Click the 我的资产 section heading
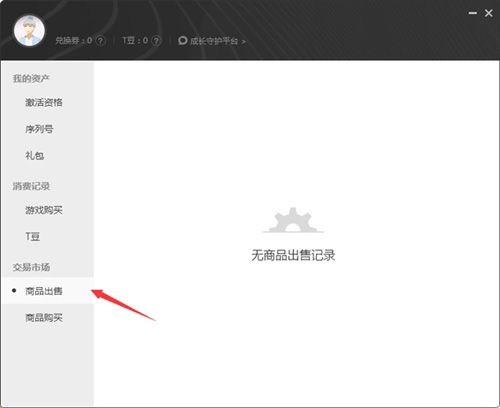Image resolution: width=500 pixels, height=408 pixels. pos(31,78)
